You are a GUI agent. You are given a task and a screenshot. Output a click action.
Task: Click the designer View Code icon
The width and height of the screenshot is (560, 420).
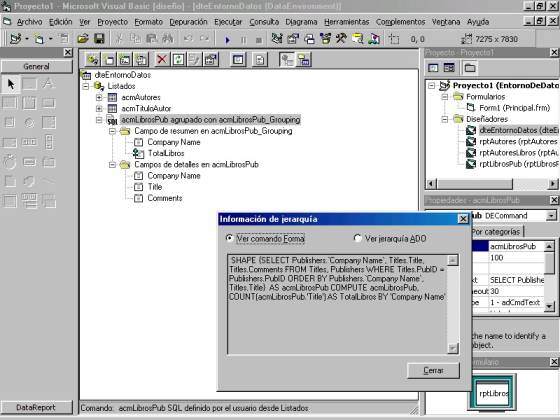click(x=238, y=60)
